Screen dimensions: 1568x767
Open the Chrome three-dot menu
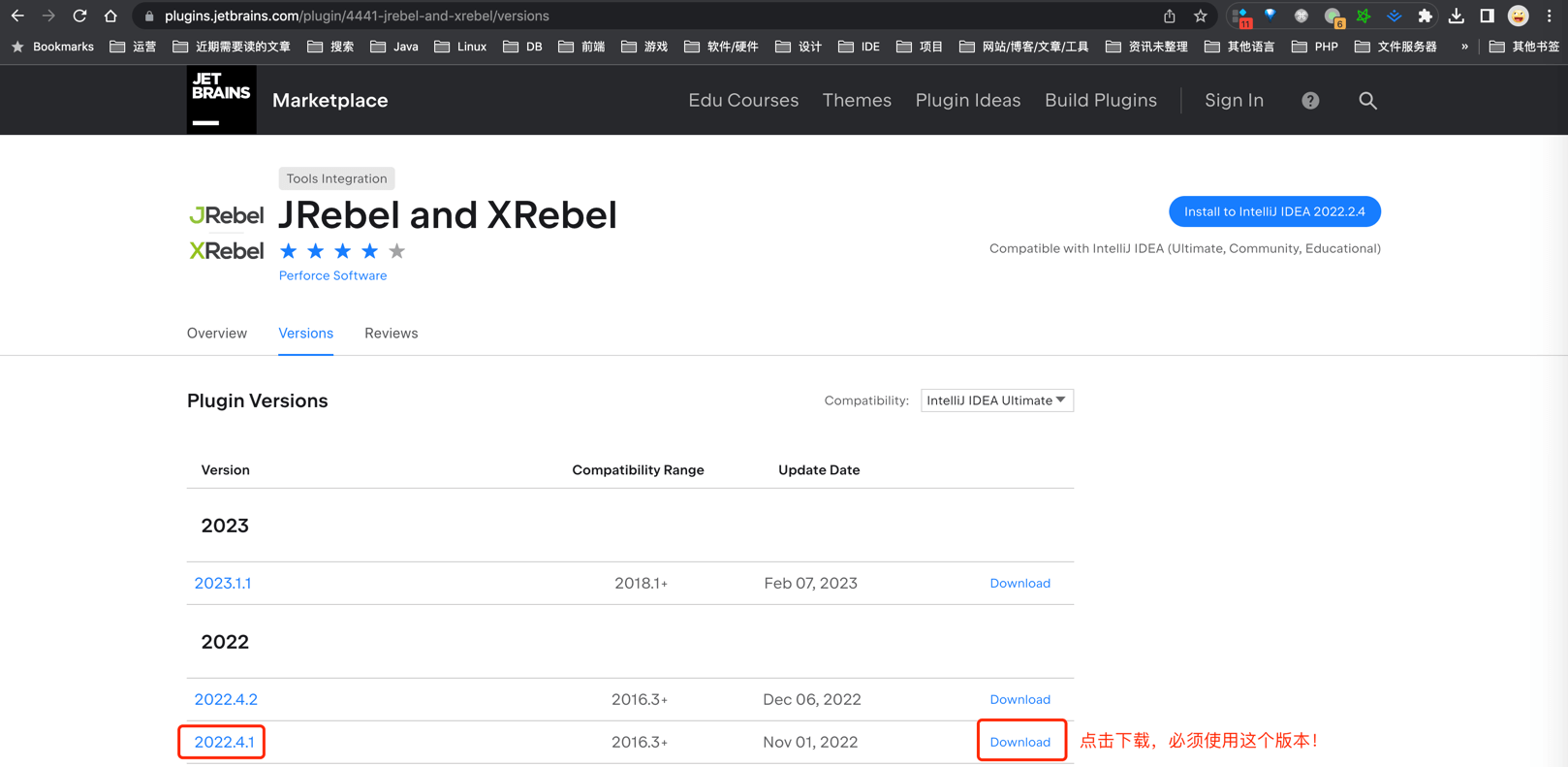1550,16
